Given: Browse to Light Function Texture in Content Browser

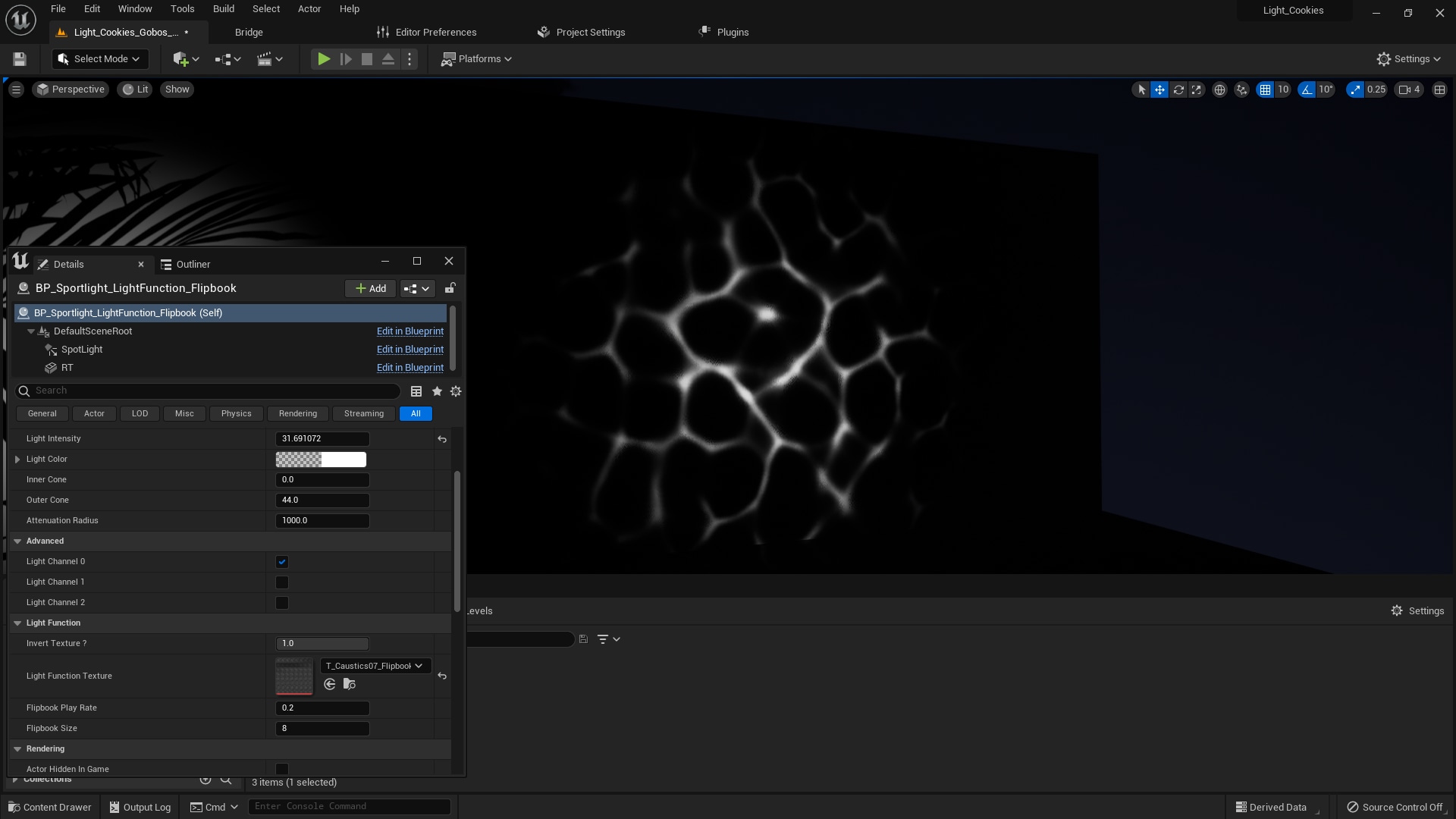Looking at the screenshot, I should (348, 683).
